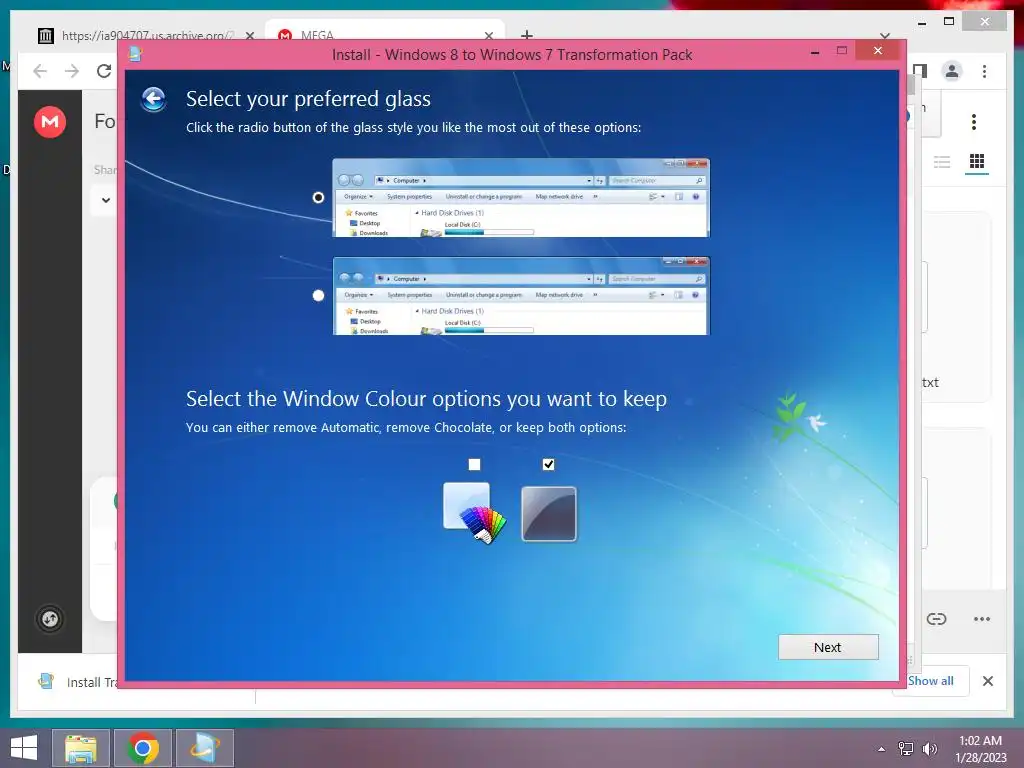The height and width of the screenshot is (768, 1024).
Task: Close the archive.org tab
Action: pyautogui.click(x=249, y=35)
